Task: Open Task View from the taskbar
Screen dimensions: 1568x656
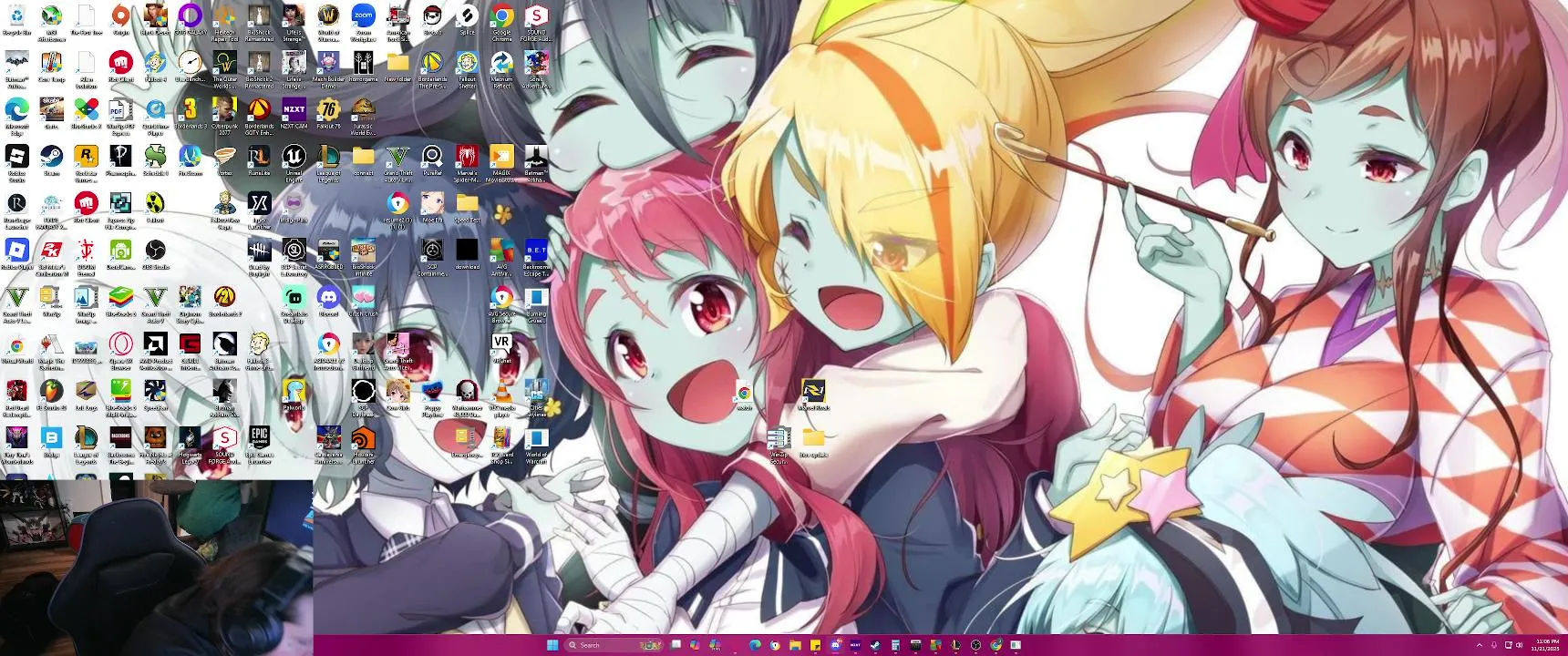Action: coord(676,645)
